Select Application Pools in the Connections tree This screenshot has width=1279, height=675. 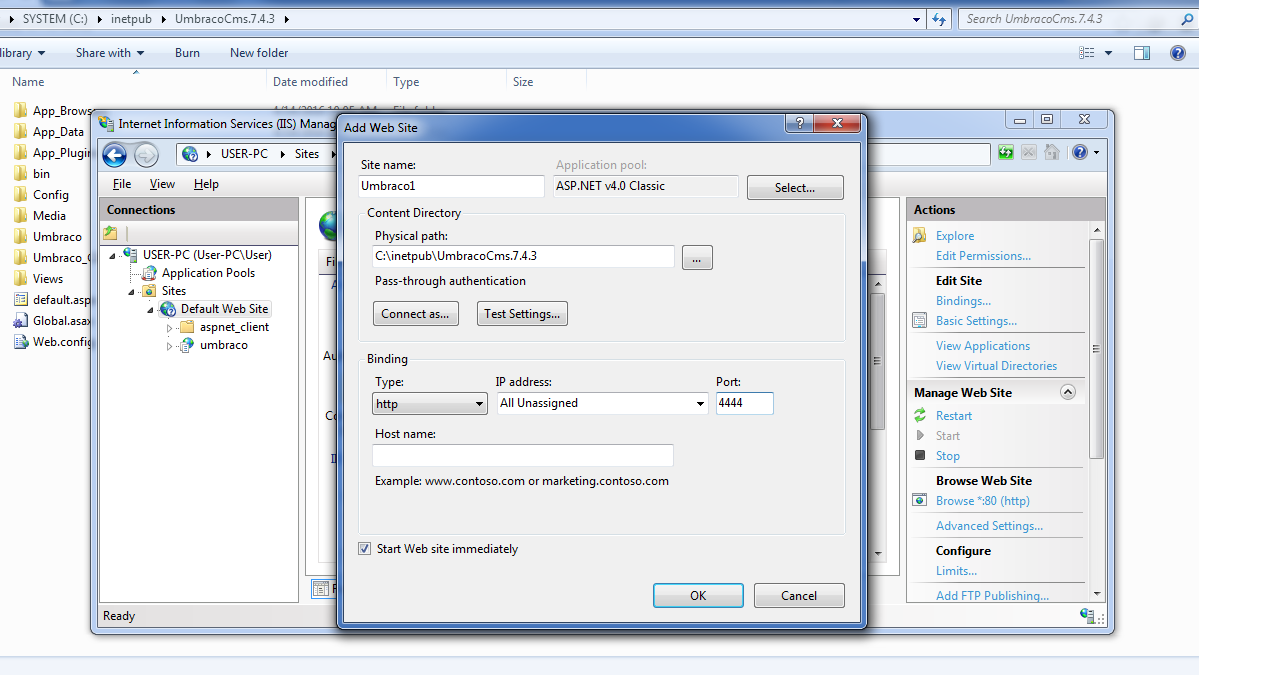pyautogui.click(x=208, y=273)
